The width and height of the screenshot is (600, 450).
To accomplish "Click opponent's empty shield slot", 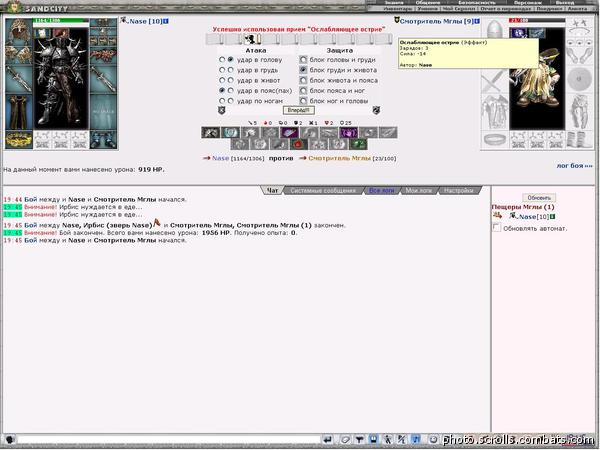I will click(x=579, y=80).
